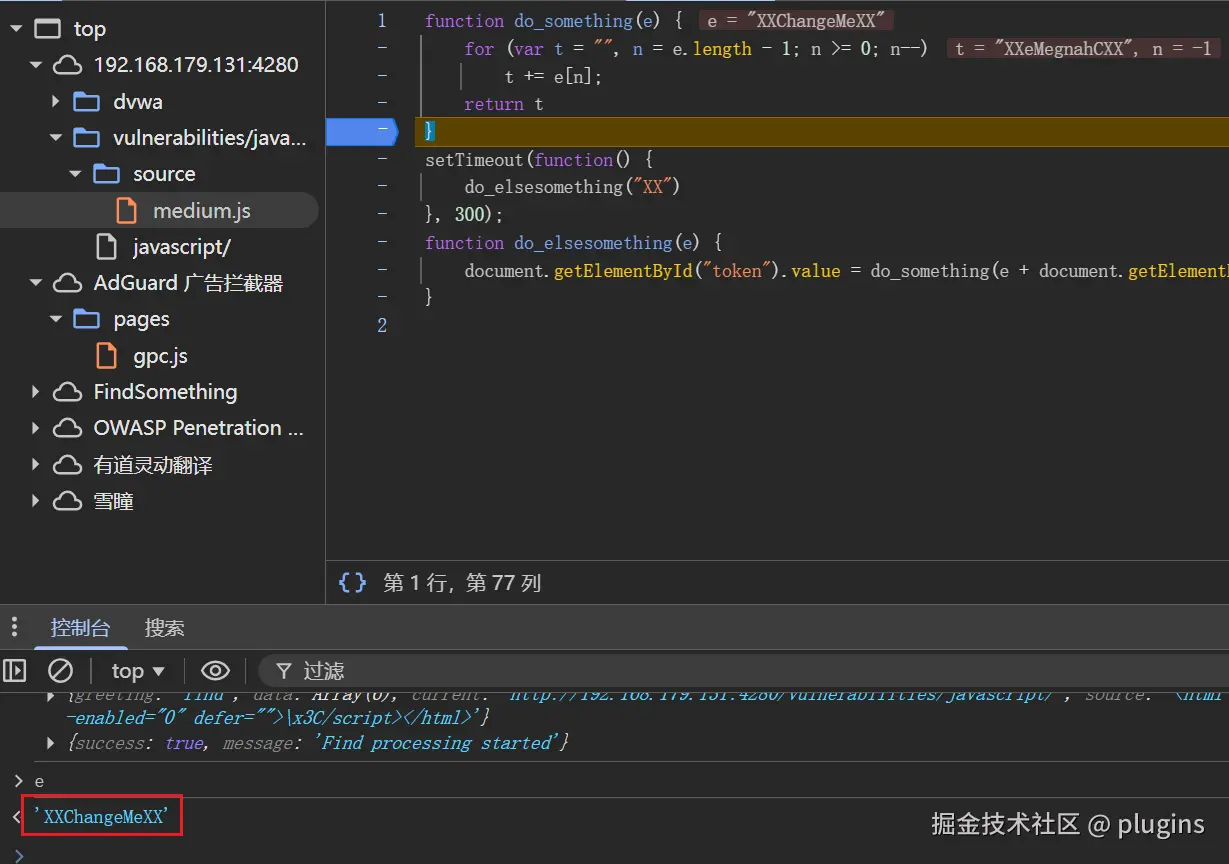
Task: Select the FindSomething label
Action: 165,392
